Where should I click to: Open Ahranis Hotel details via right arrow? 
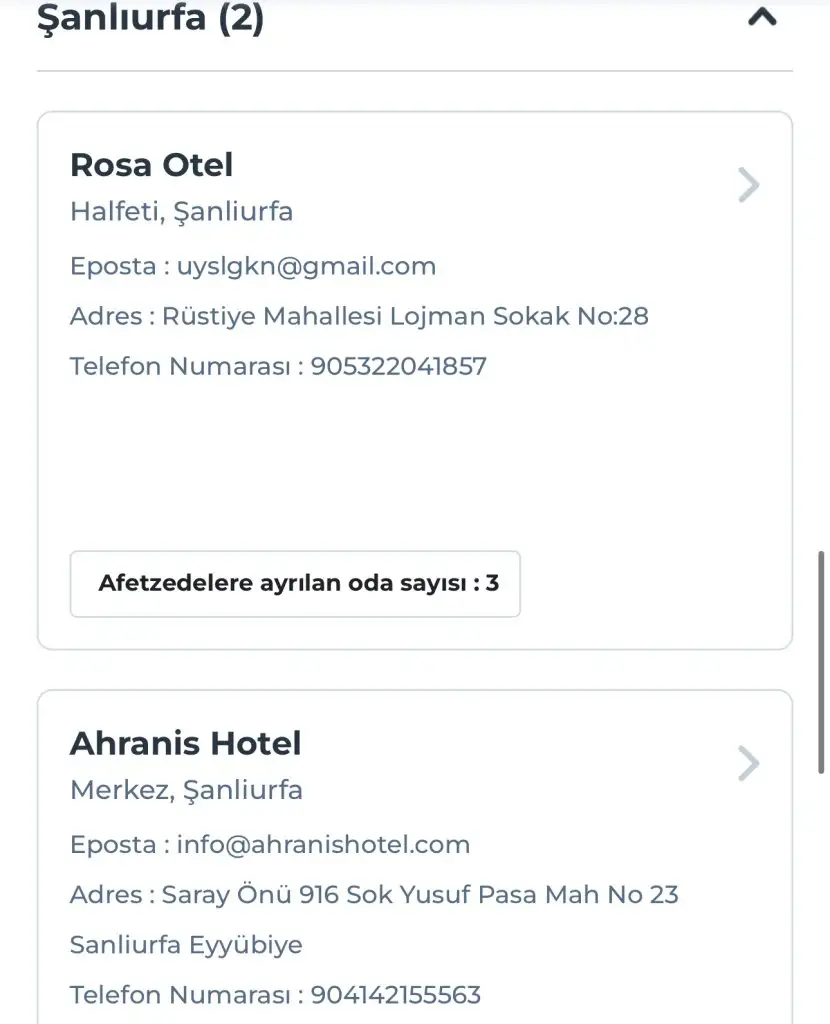click(748, 763)
